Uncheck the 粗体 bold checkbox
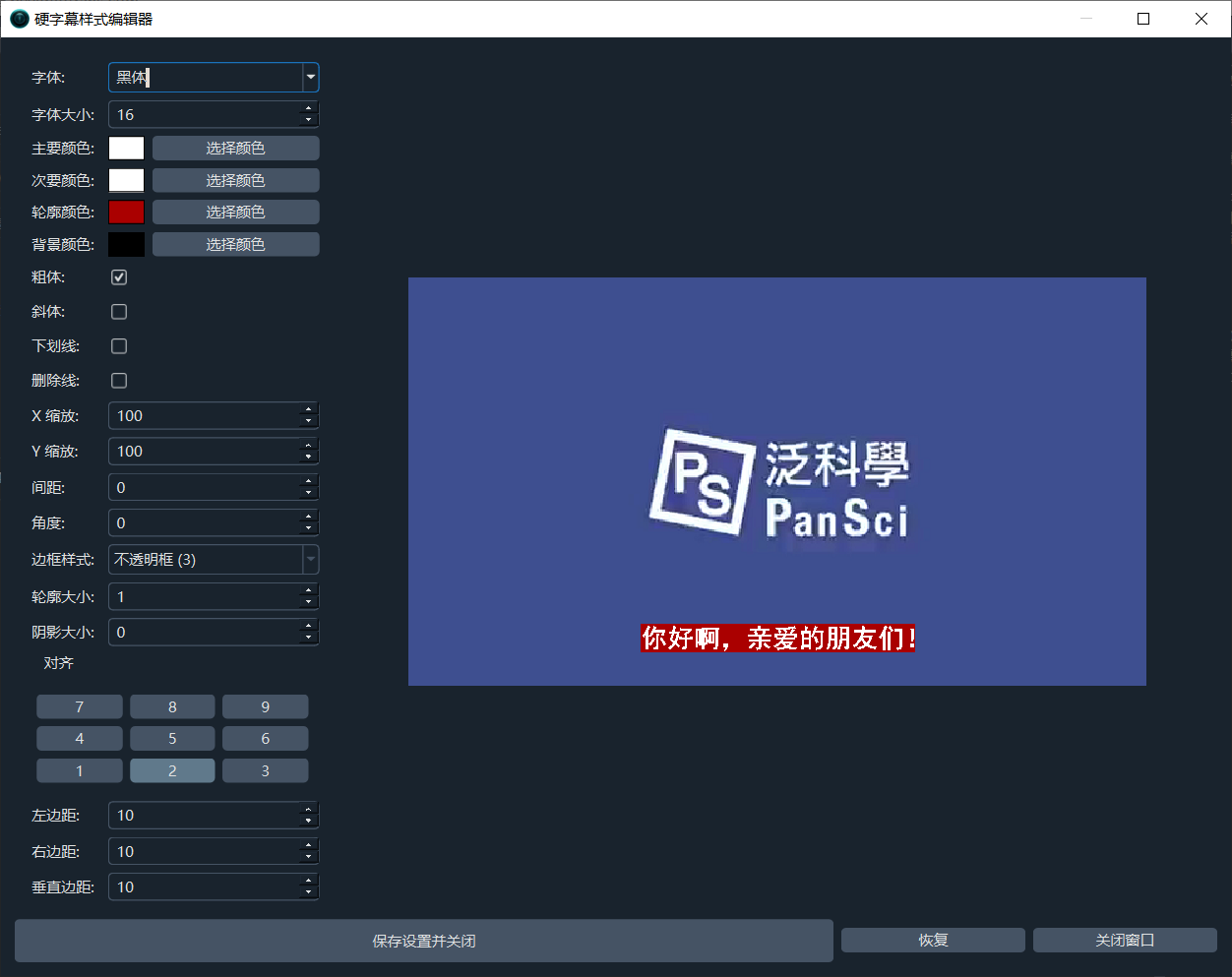1232x977 pixels. pyautogui.click(x=119, y=277)
